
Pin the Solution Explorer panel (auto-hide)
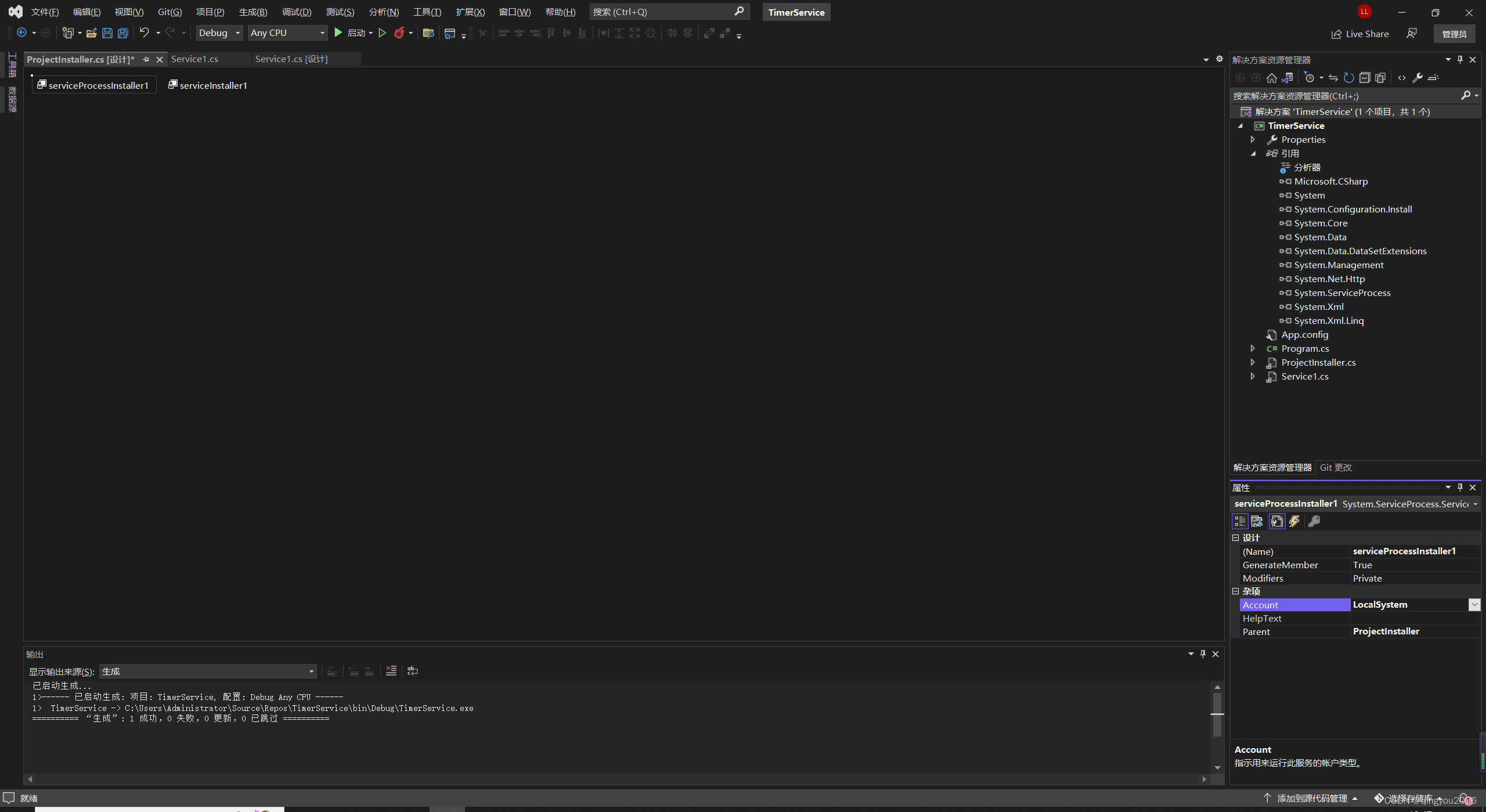pos(1460,59)
